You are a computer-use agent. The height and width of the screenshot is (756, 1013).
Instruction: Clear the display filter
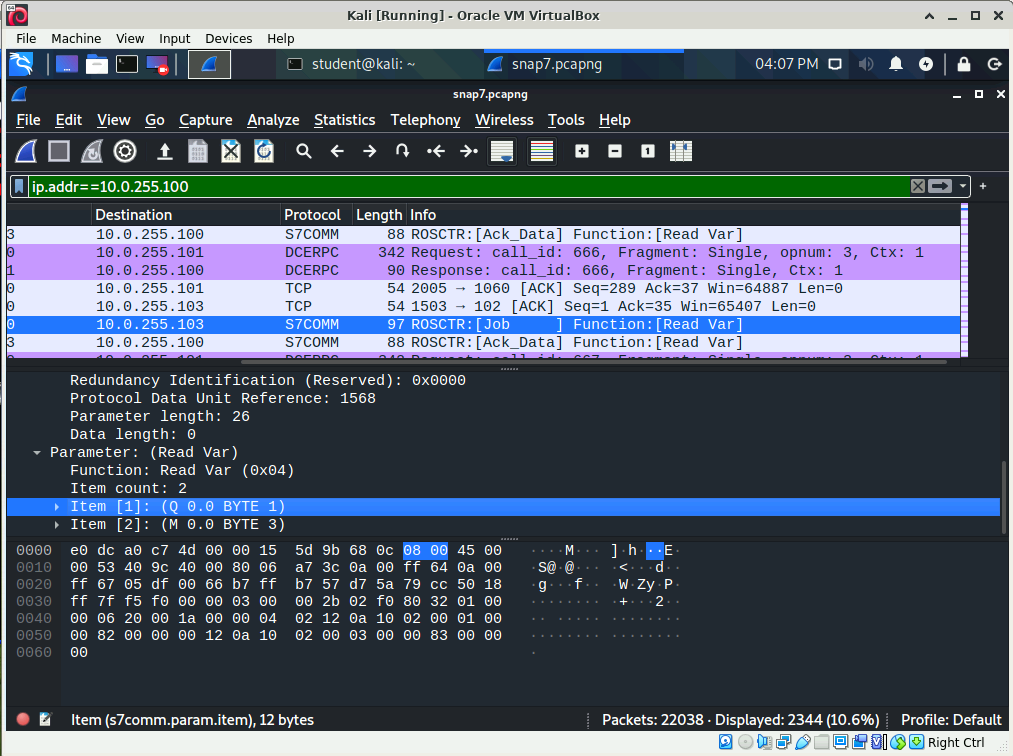[917, 187]
